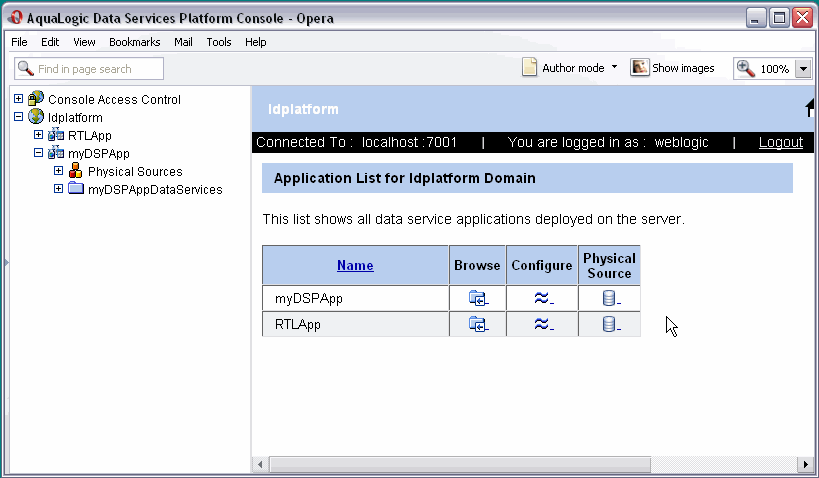Sort the table by the Name link
This screenshot has width=819, height=478.
click(355, 265)
